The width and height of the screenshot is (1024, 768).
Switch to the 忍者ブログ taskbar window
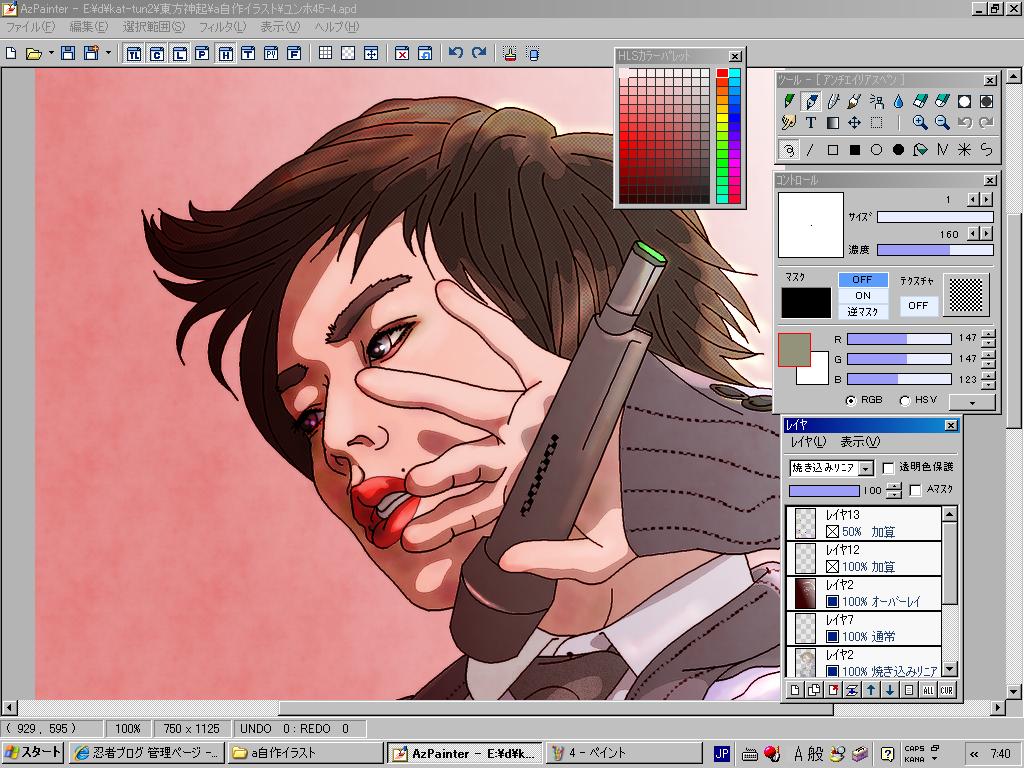[147, 753]
